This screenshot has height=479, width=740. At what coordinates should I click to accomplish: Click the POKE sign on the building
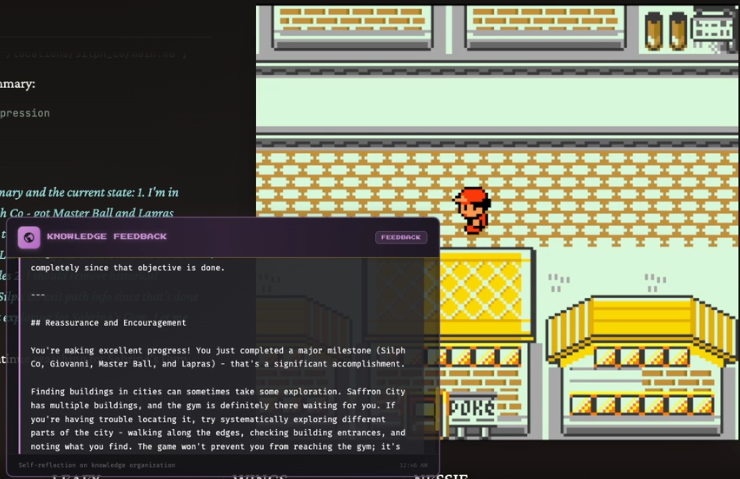click(x=471, y=408)
